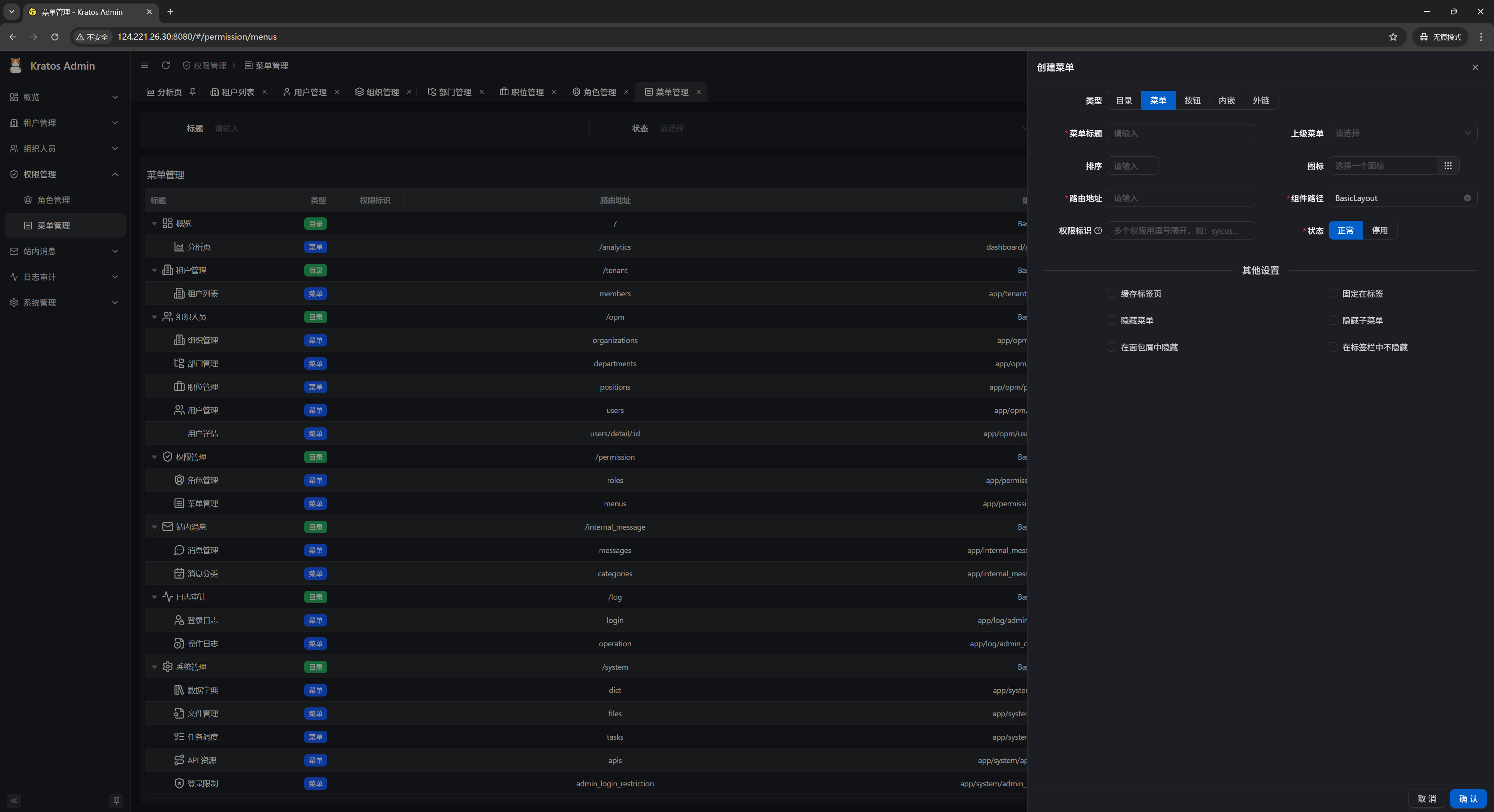Screen dimensions: 1494x812
Task: Toggle the hamburger menu icon in header
Action: [145, 65]
